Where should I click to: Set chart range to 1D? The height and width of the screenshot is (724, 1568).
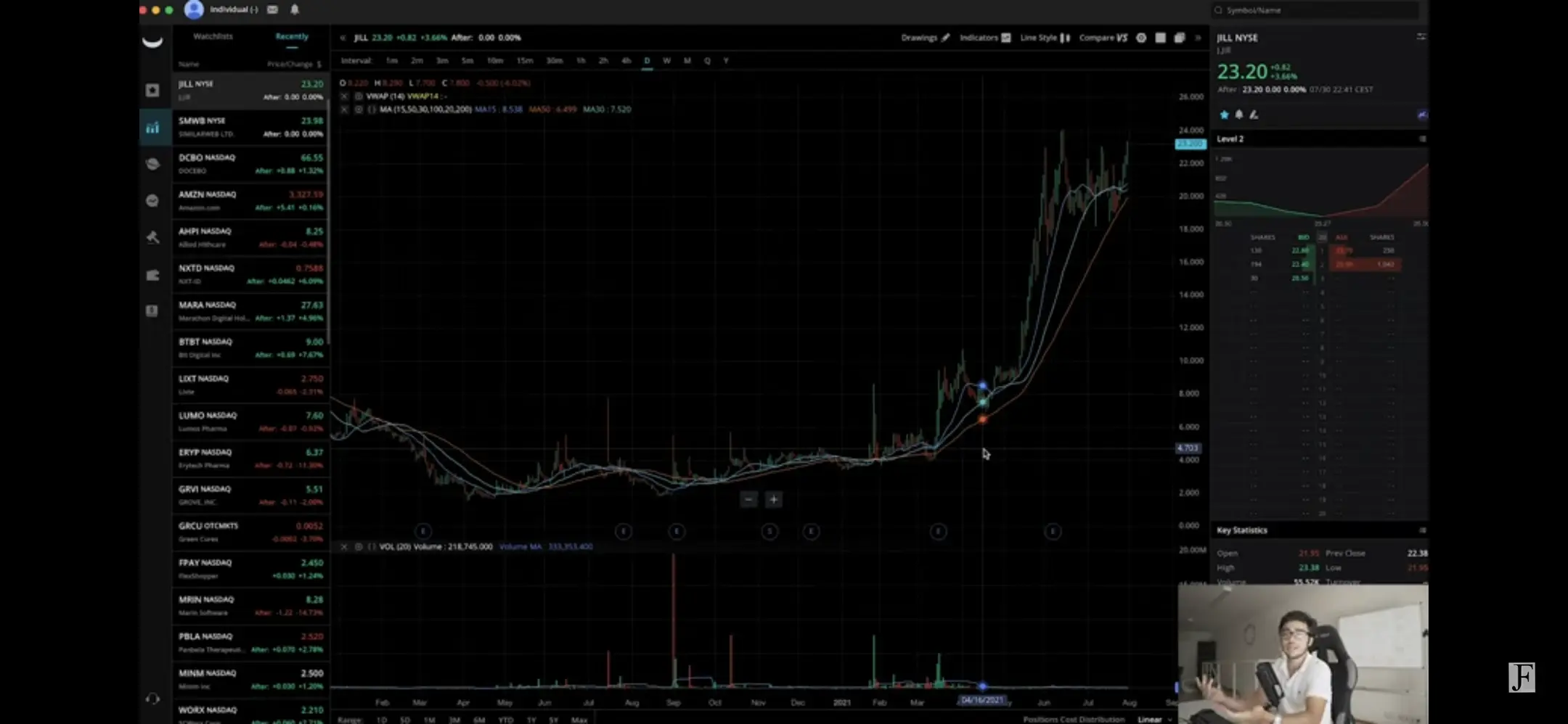[382, 720]
